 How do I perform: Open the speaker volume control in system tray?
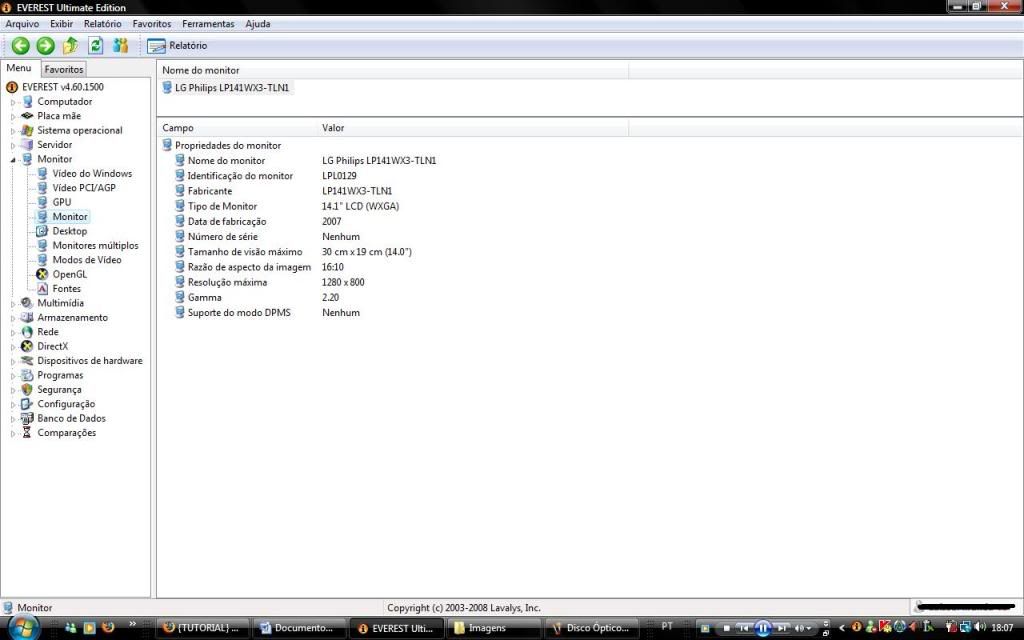point(980,628)
